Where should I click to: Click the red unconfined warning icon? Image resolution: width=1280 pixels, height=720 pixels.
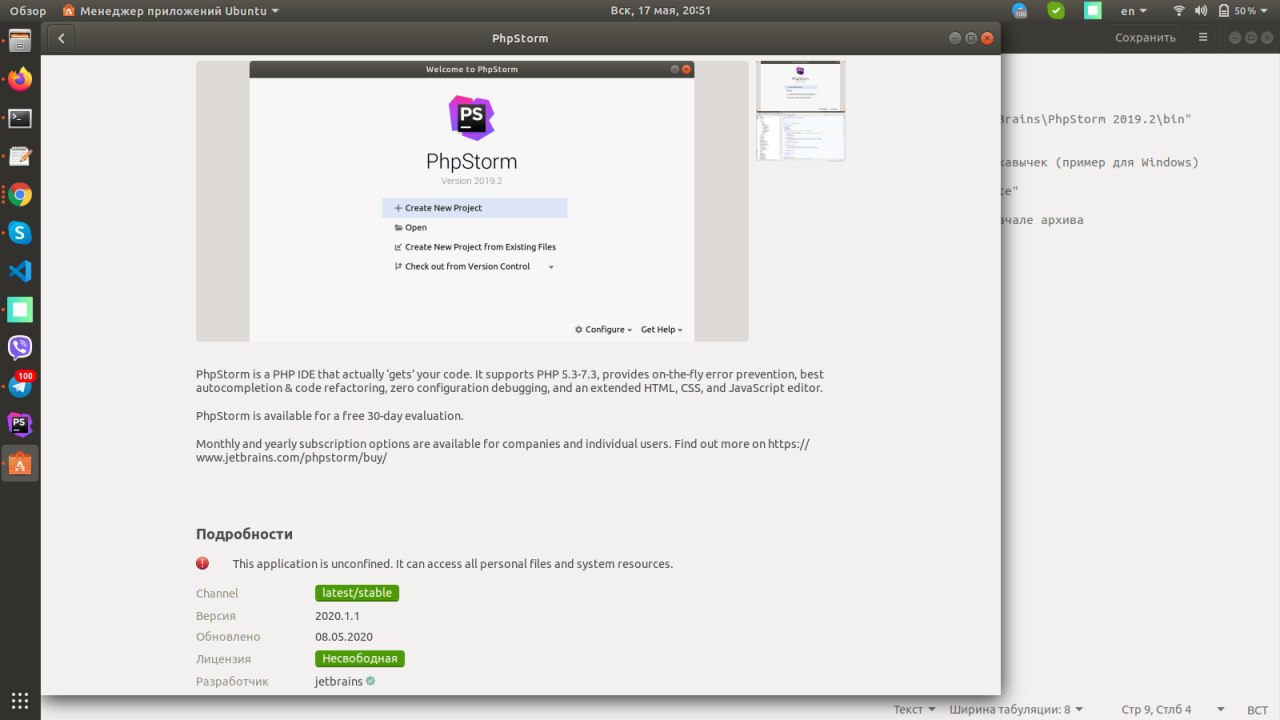tap(202, 563)
